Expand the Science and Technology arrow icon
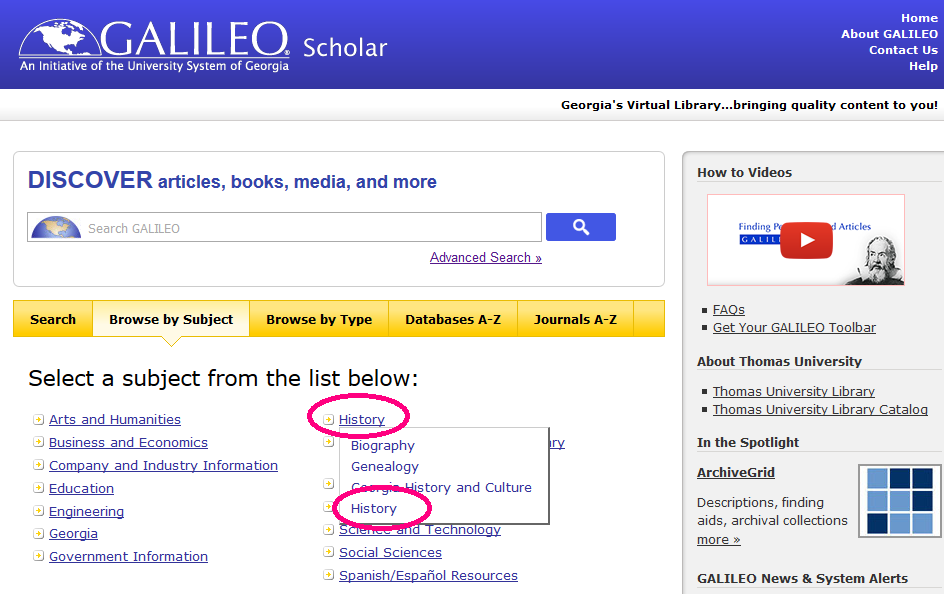 328,530
